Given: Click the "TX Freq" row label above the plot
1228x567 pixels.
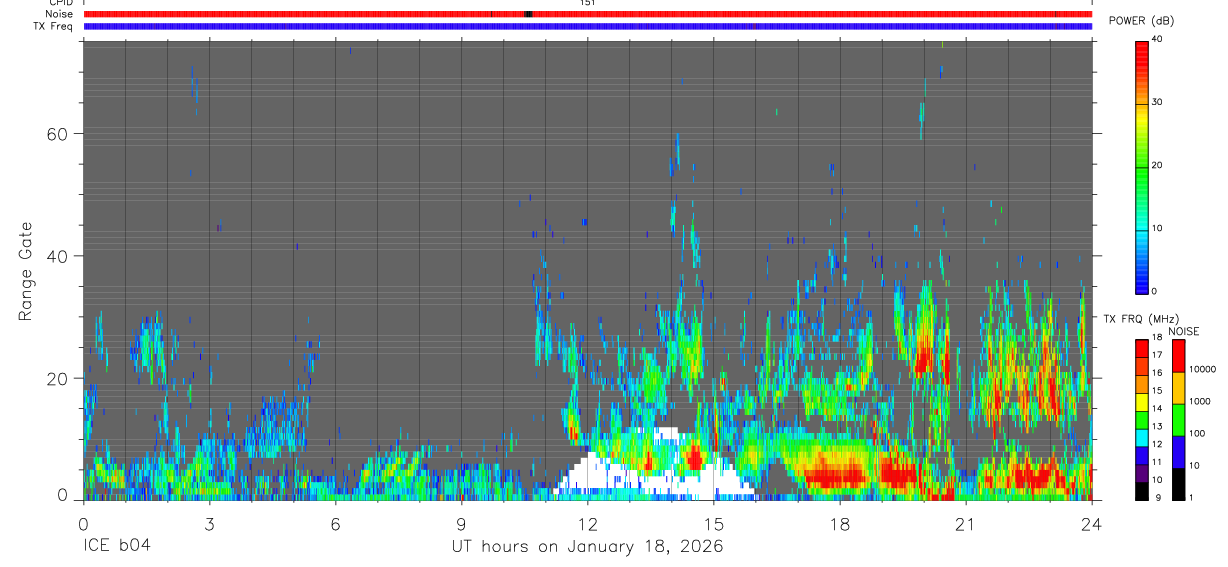Looking at the screenshot, I should point(55,26).
